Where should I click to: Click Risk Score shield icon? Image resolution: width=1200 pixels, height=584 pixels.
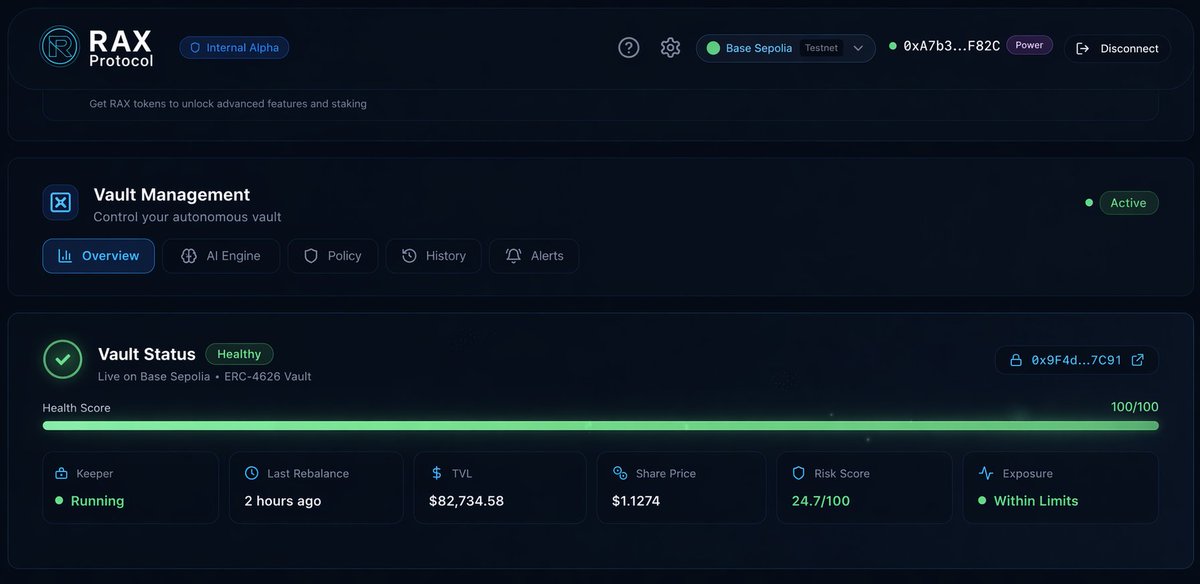tap(798, 473)
